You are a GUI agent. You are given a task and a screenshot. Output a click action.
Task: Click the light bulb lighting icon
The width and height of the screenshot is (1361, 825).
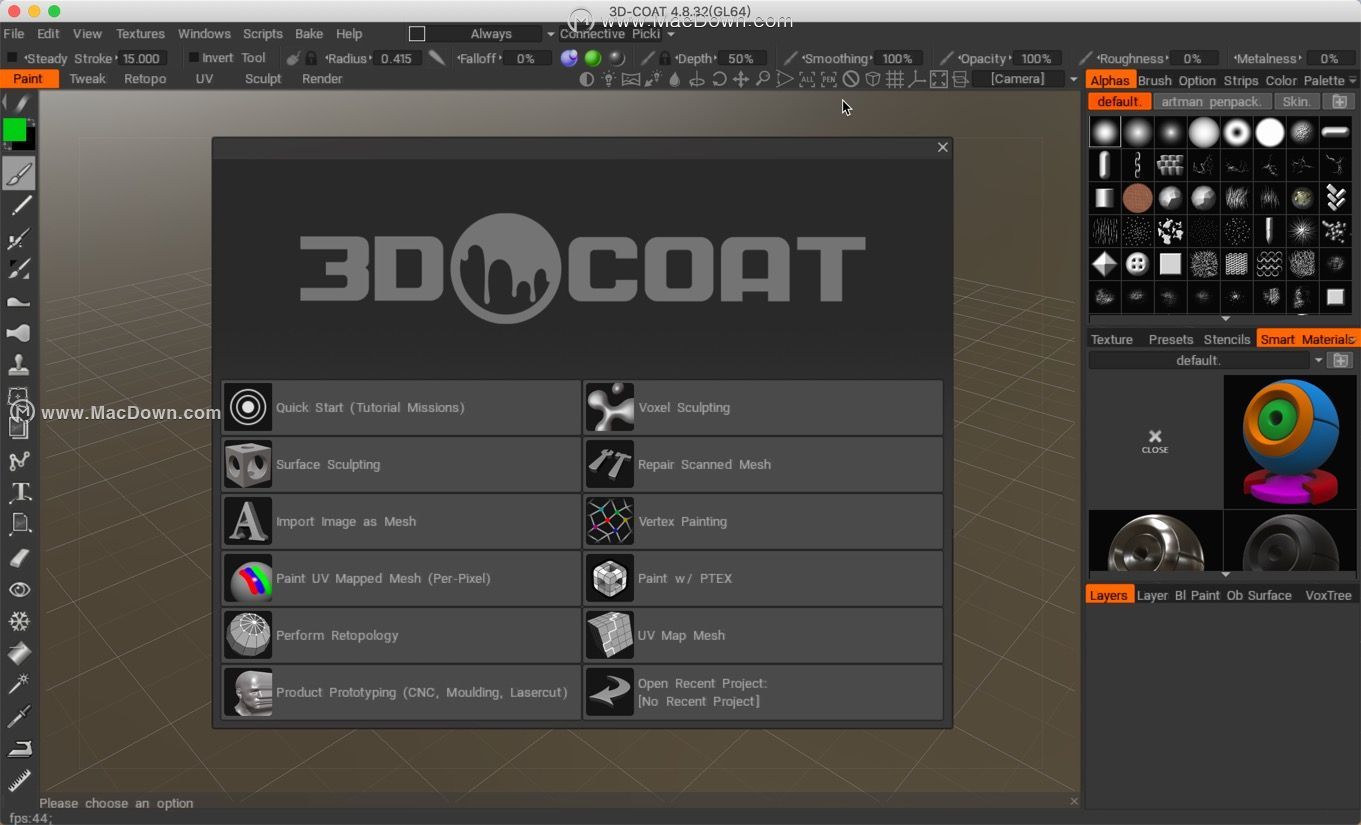point(608,79)
